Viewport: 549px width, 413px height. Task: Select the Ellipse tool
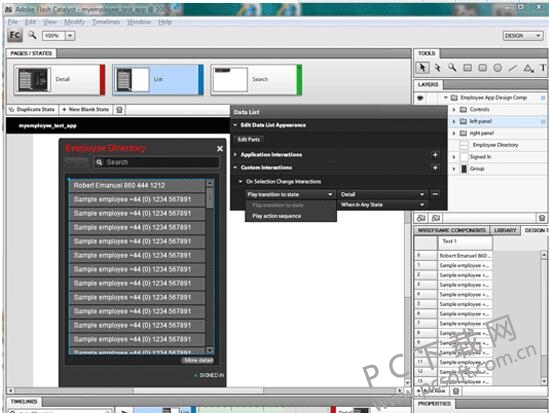(x=498, y=68)
